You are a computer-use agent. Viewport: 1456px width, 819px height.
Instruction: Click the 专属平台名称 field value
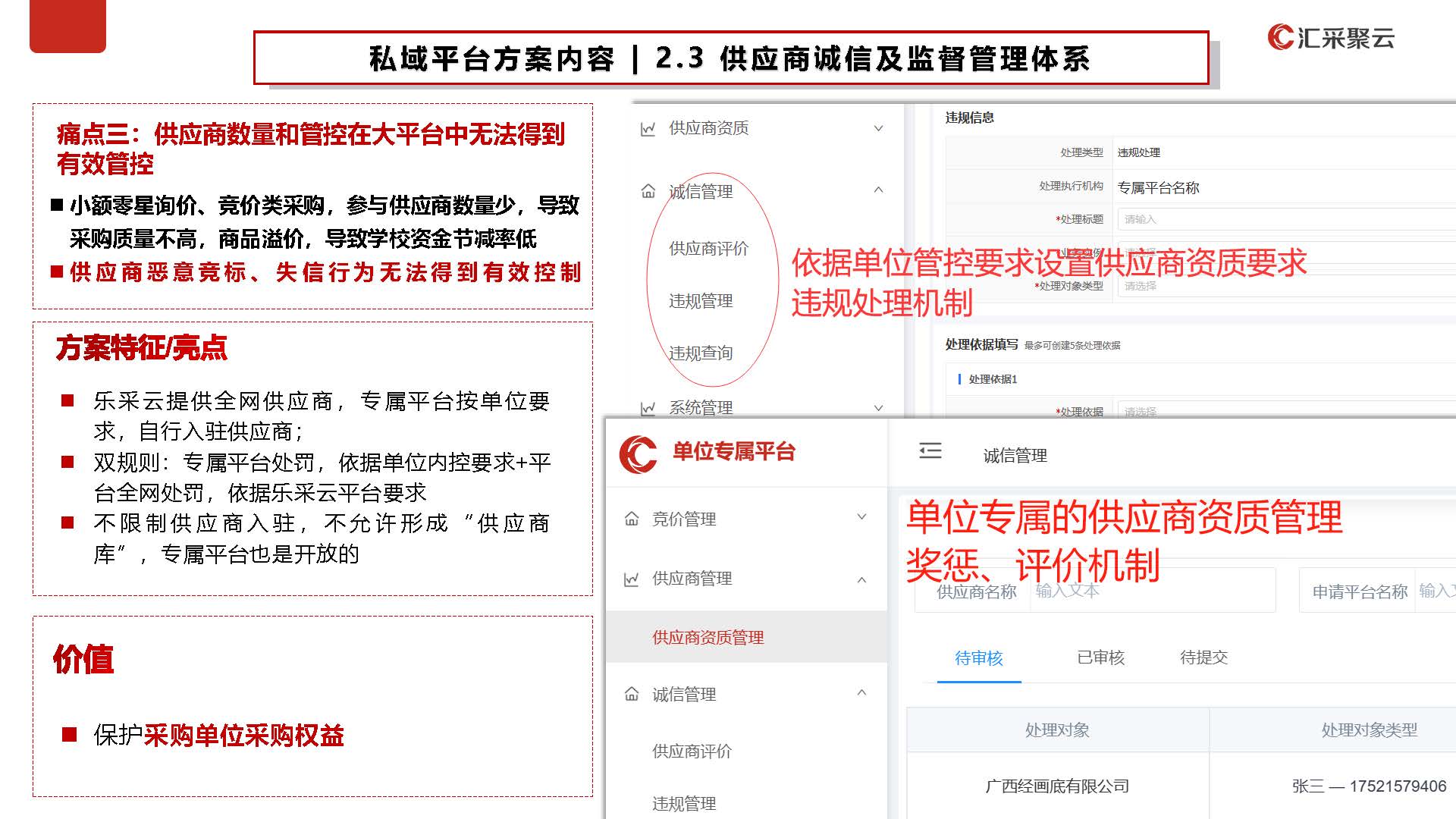click(1158, 187)
